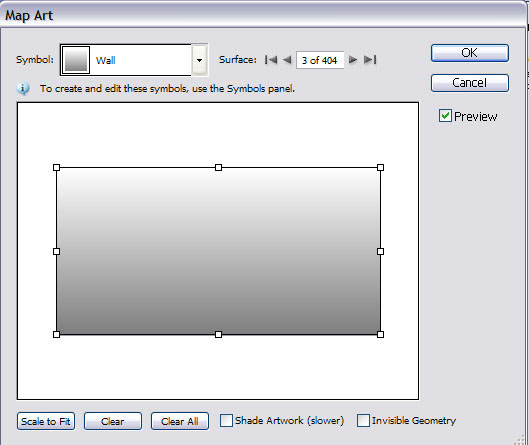Click the bottom-right bounding box handle
This screenshot has height=445, width=529.
point(380,334)
